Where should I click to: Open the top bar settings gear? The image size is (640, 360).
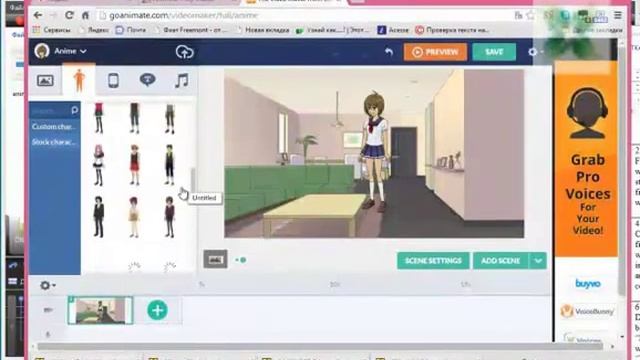pyautogui.click(x=533, y=52)
